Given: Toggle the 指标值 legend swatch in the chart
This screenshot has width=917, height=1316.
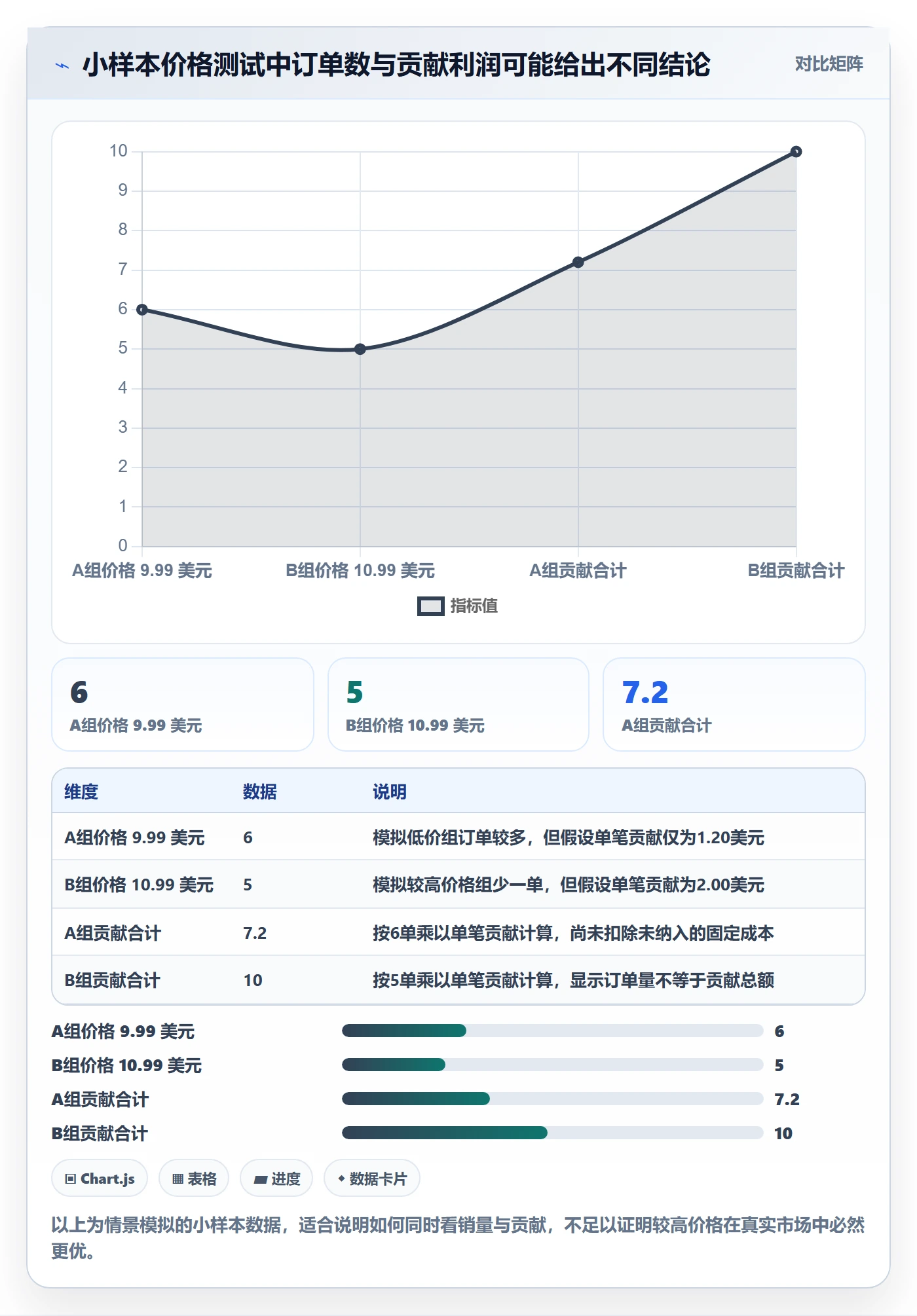Looking at the screenshot, I should (430, 606).
